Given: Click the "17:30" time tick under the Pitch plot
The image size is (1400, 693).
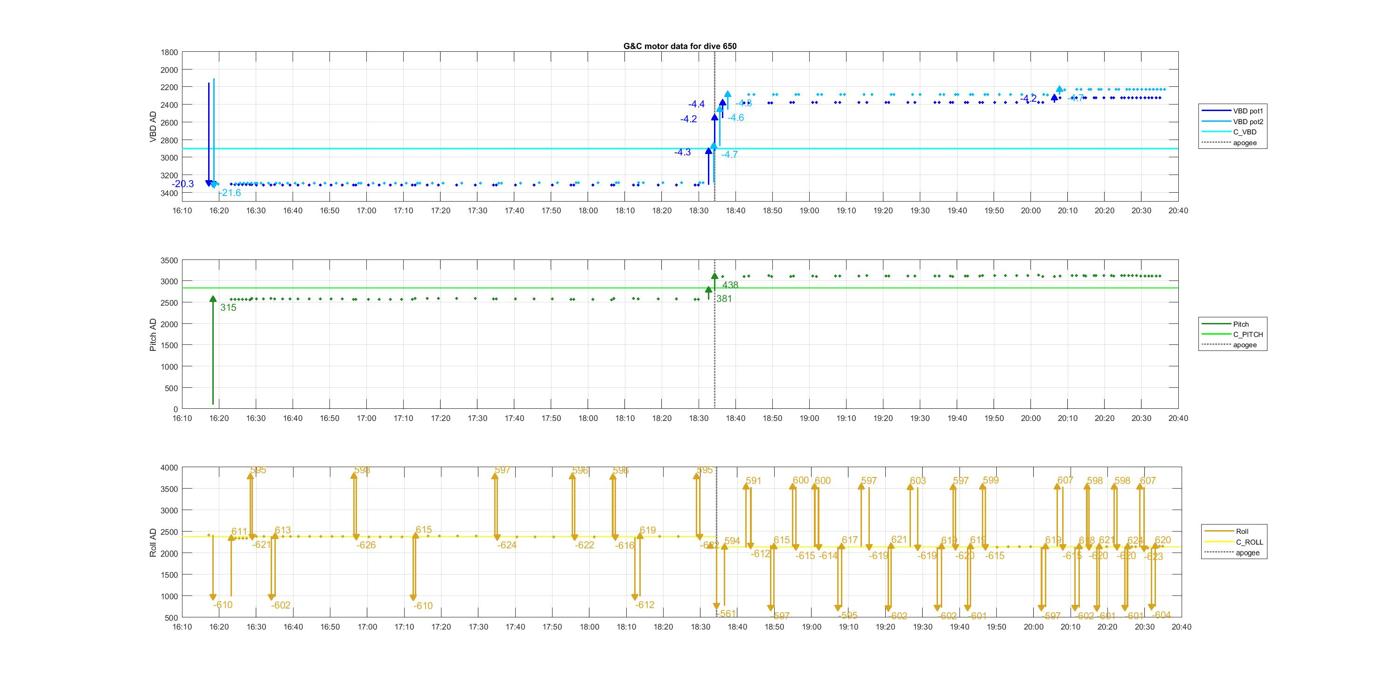Looking at the screenshot, I should [477, 419].
